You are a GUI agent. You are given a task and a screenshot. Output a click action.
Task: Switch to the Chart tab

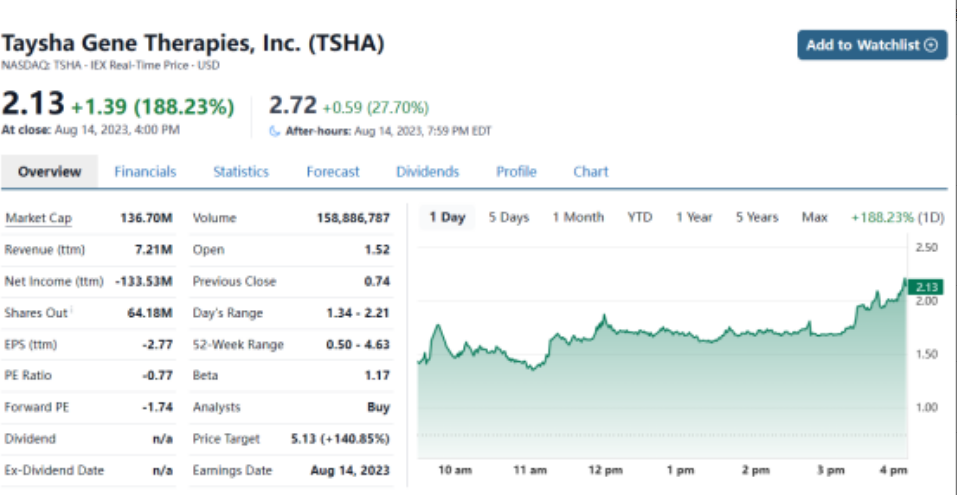click(590, 172)
